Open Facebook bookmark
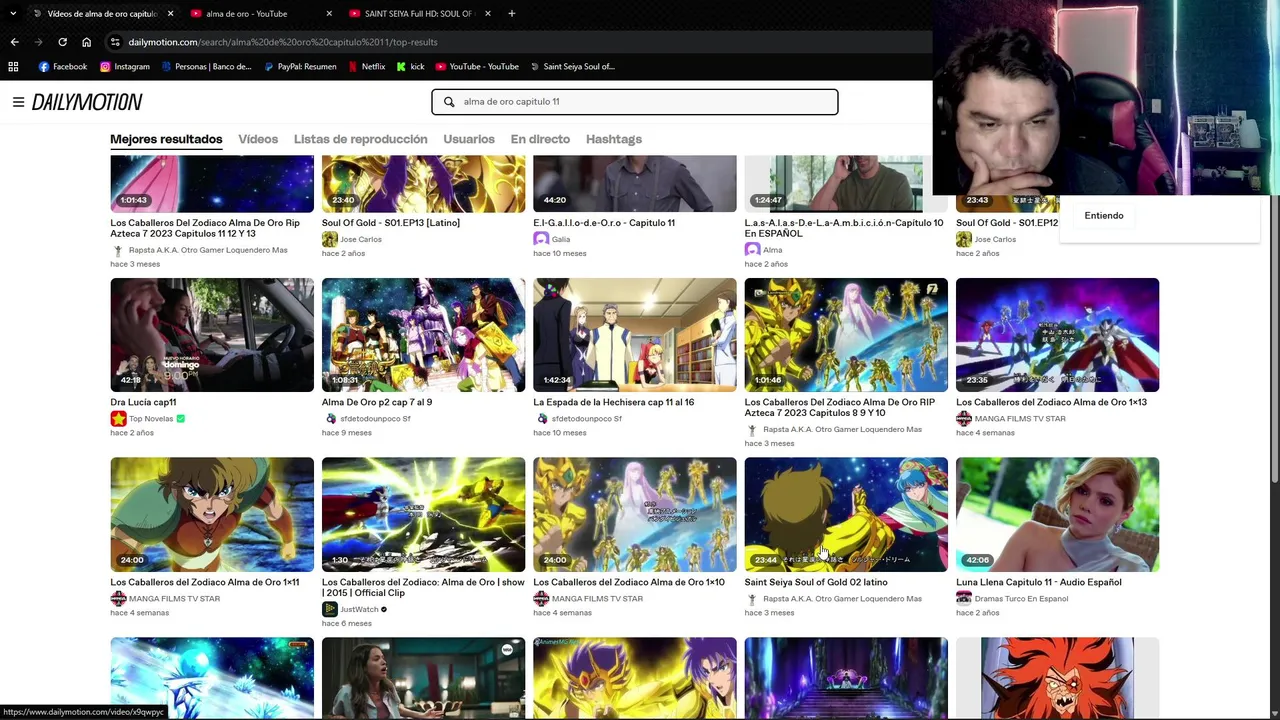This screenshot has height=720, width=1280. pyautogui.click(x=63, y=67)
